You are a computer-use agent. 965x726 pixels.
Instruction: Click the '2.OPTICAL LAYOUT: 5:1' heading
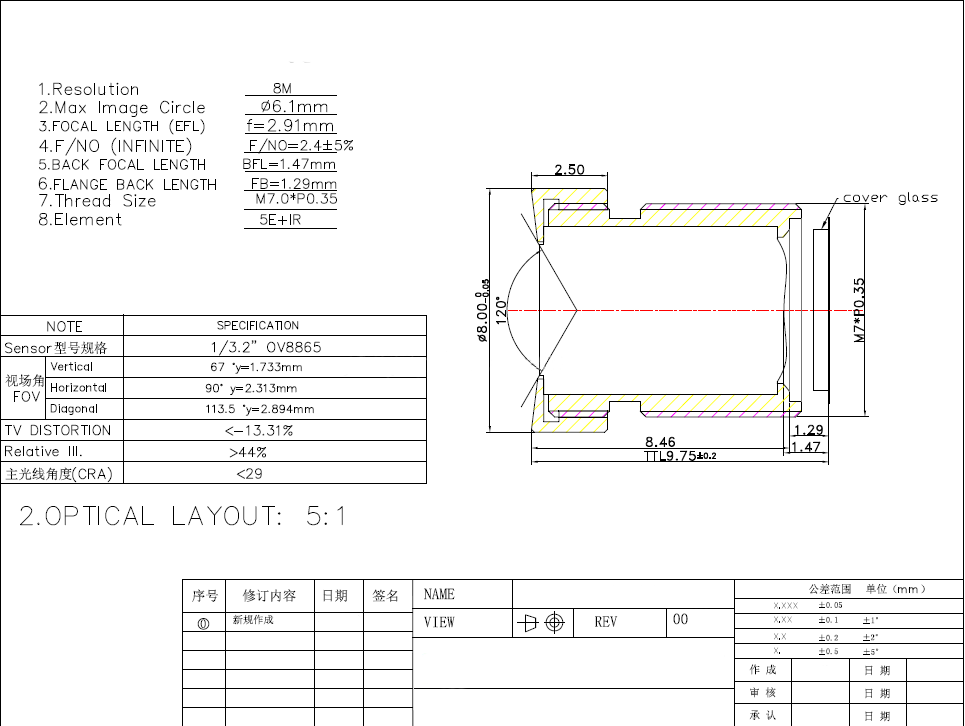coord(183,516)
